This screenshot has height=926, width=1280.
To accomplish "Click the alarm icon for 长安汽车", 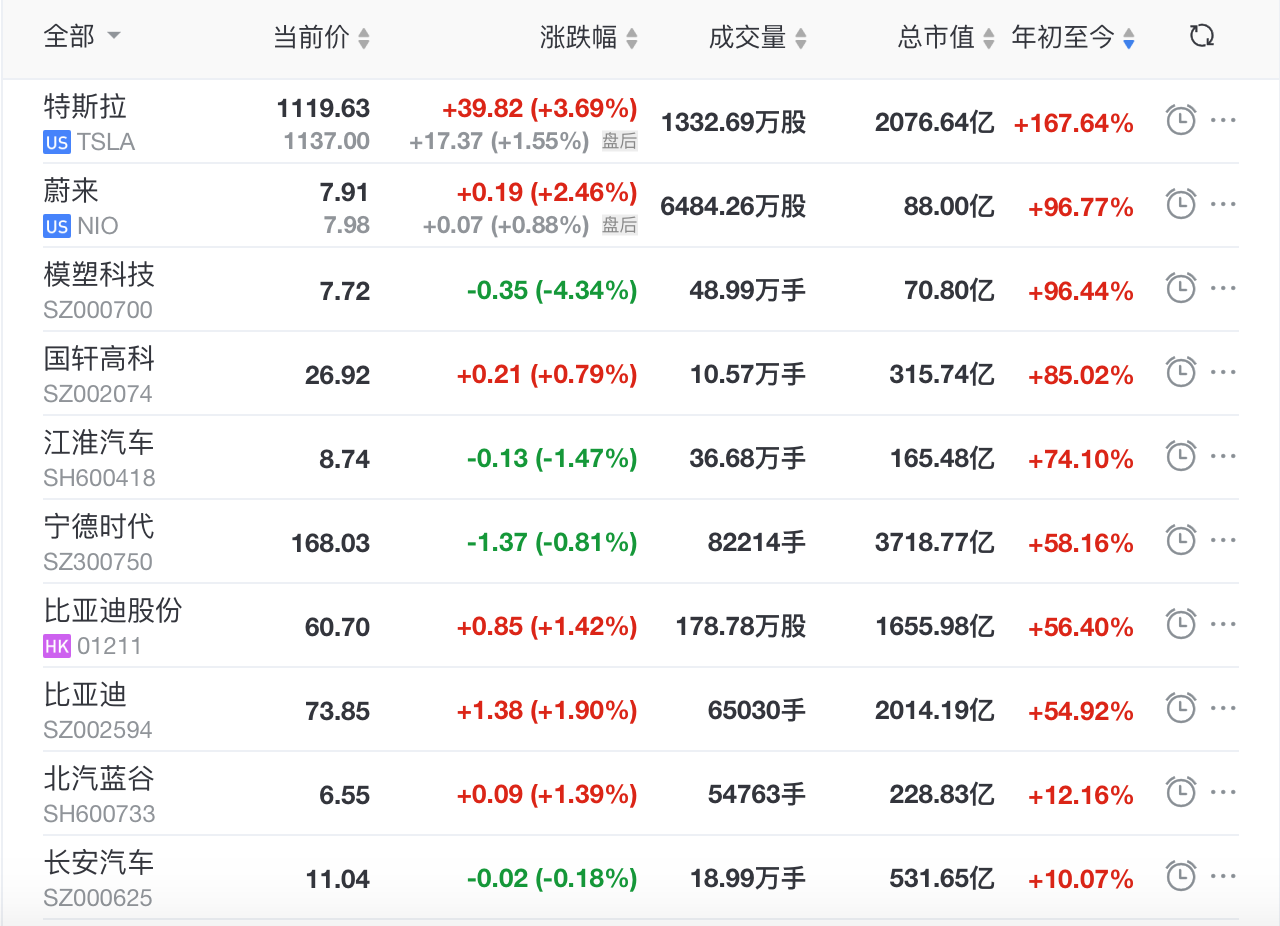I will click(x=1181, y=877).
